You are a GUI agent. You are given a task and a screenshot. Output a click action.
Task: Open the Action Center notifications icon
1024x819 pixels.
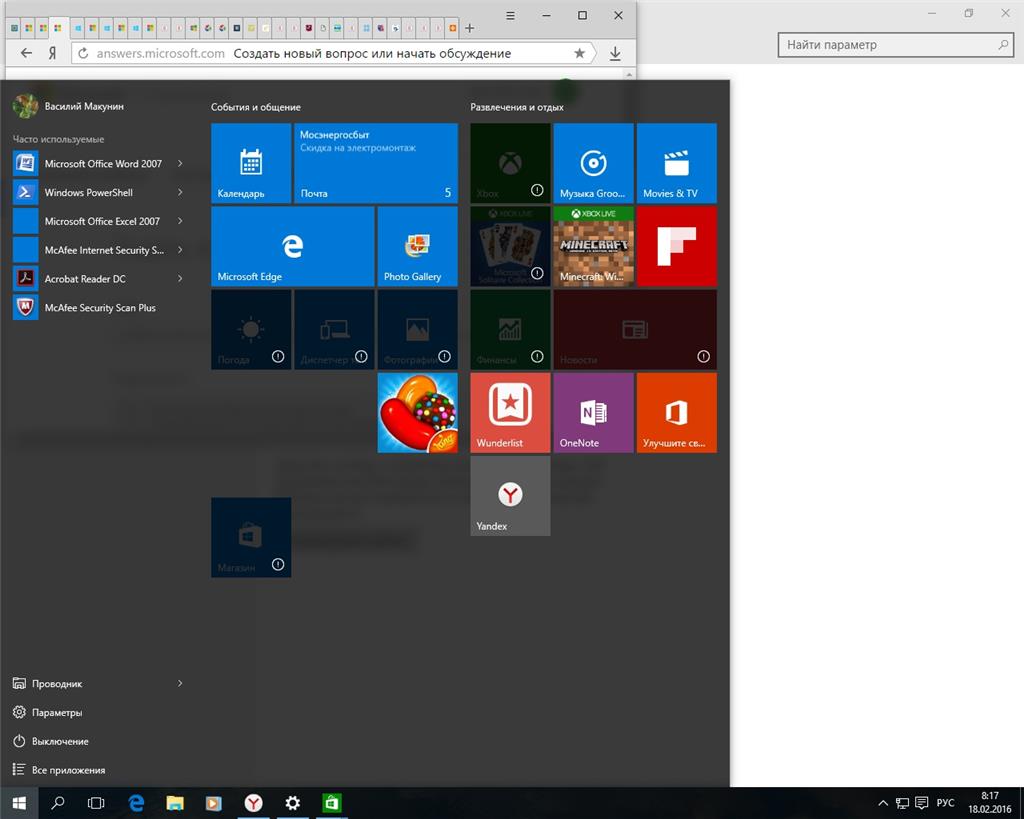(x=921, y=803)
